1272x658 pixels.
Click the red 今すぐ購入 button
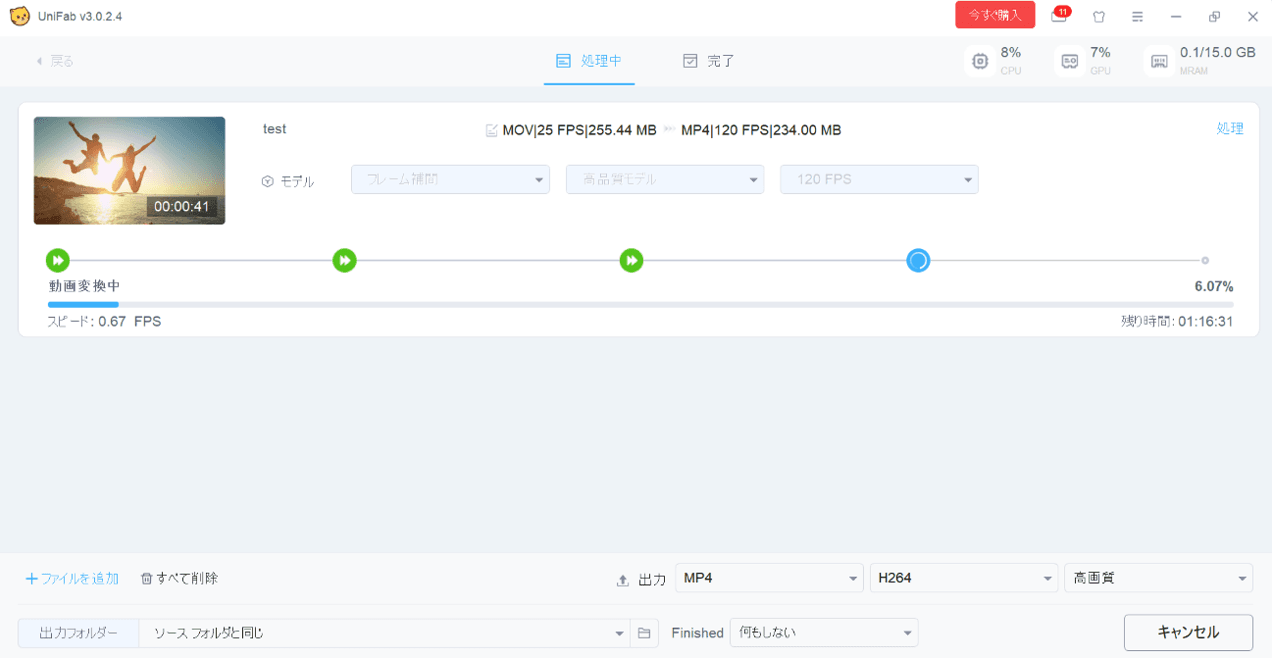pos(994,15)
